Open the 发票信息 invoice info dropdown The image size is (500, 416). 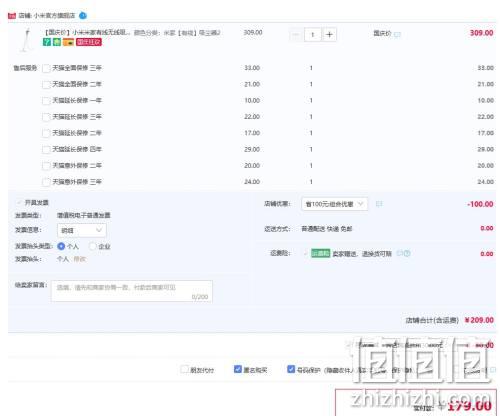point(82,230)
